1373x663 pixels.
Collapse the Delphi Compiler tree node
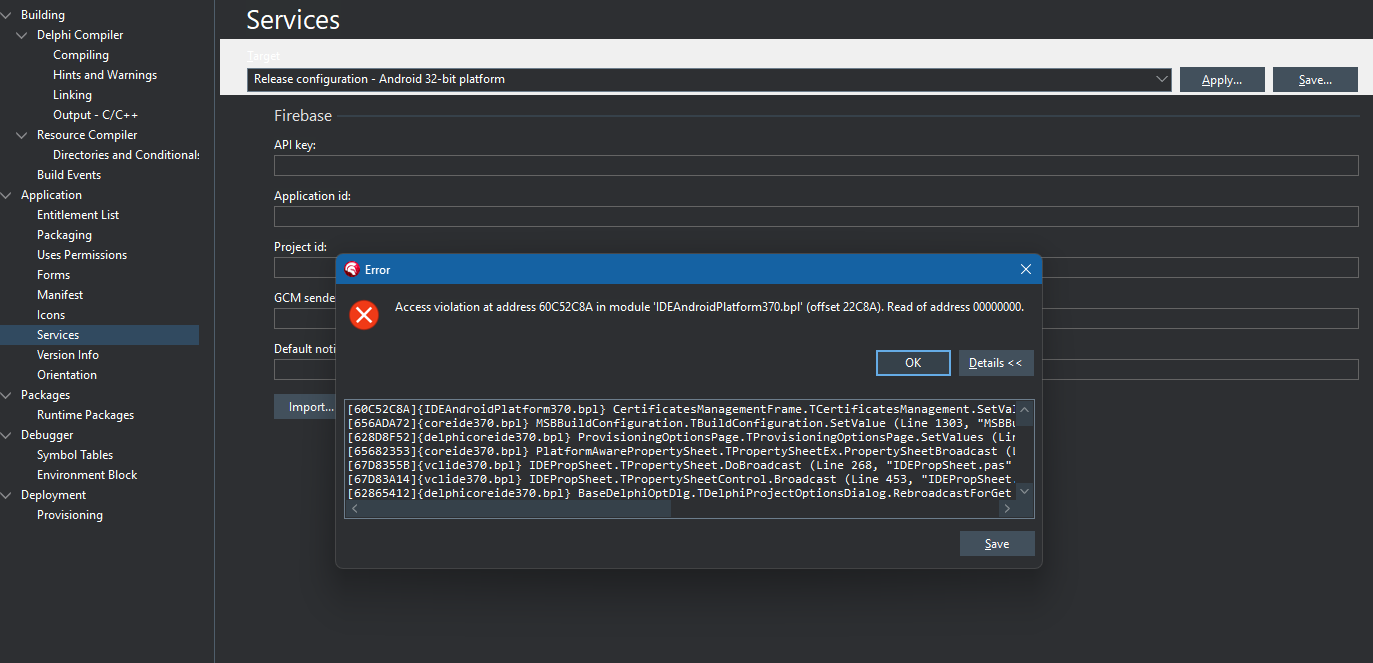(22, 35)
